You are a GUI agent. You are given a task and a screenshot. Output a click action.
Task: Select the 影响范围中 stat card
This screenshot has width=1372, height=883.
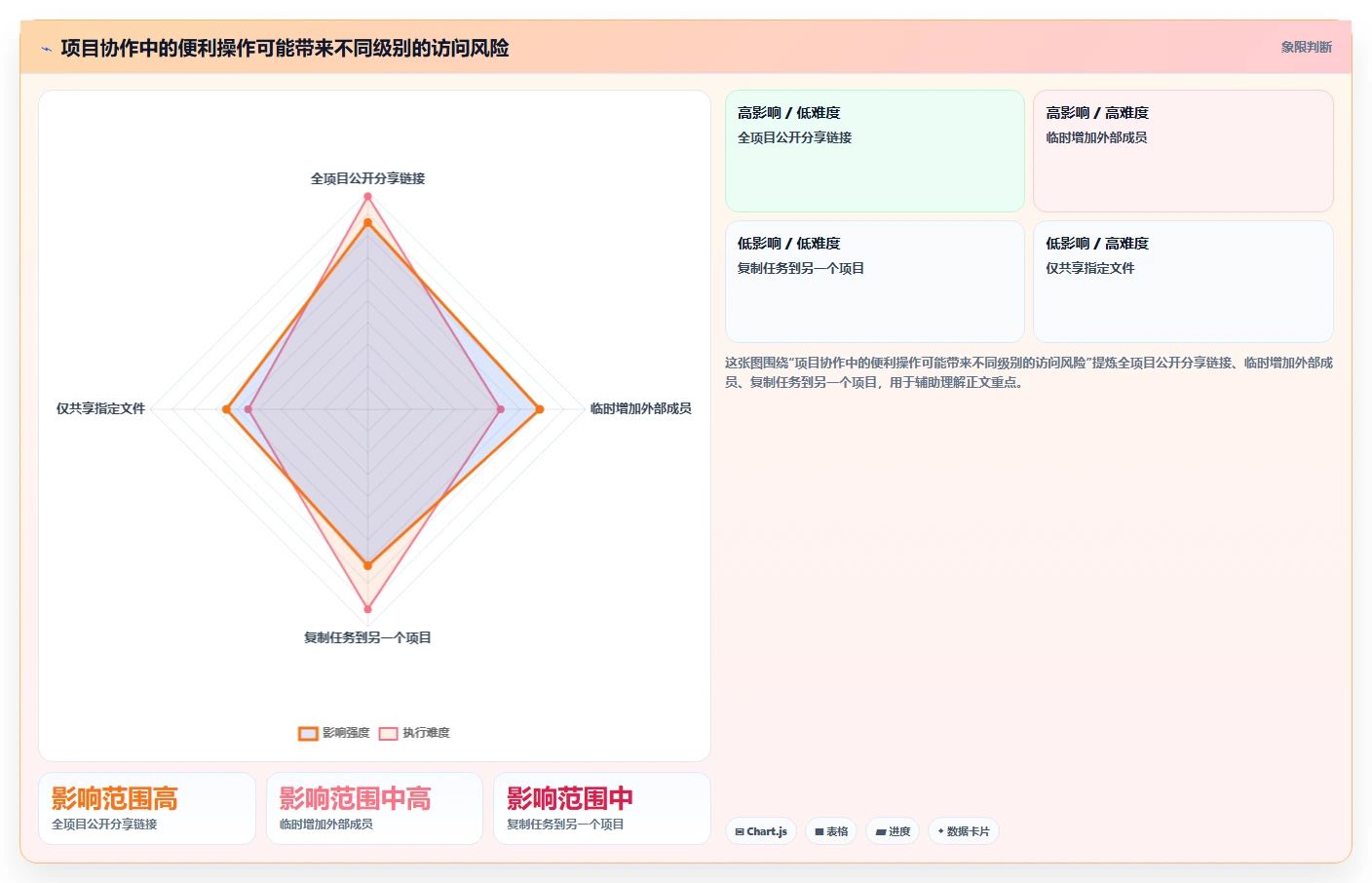pyautogui.click(x=602, y=809)
